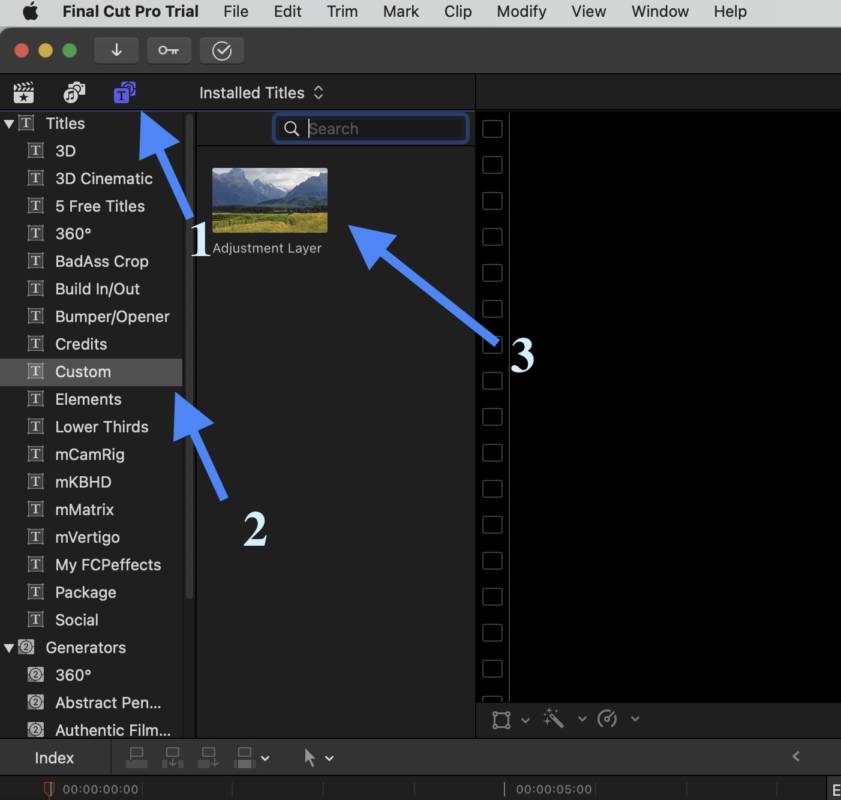Collapse the Titles disclosure triangle
841x800 pixels.
click(9, 124)
